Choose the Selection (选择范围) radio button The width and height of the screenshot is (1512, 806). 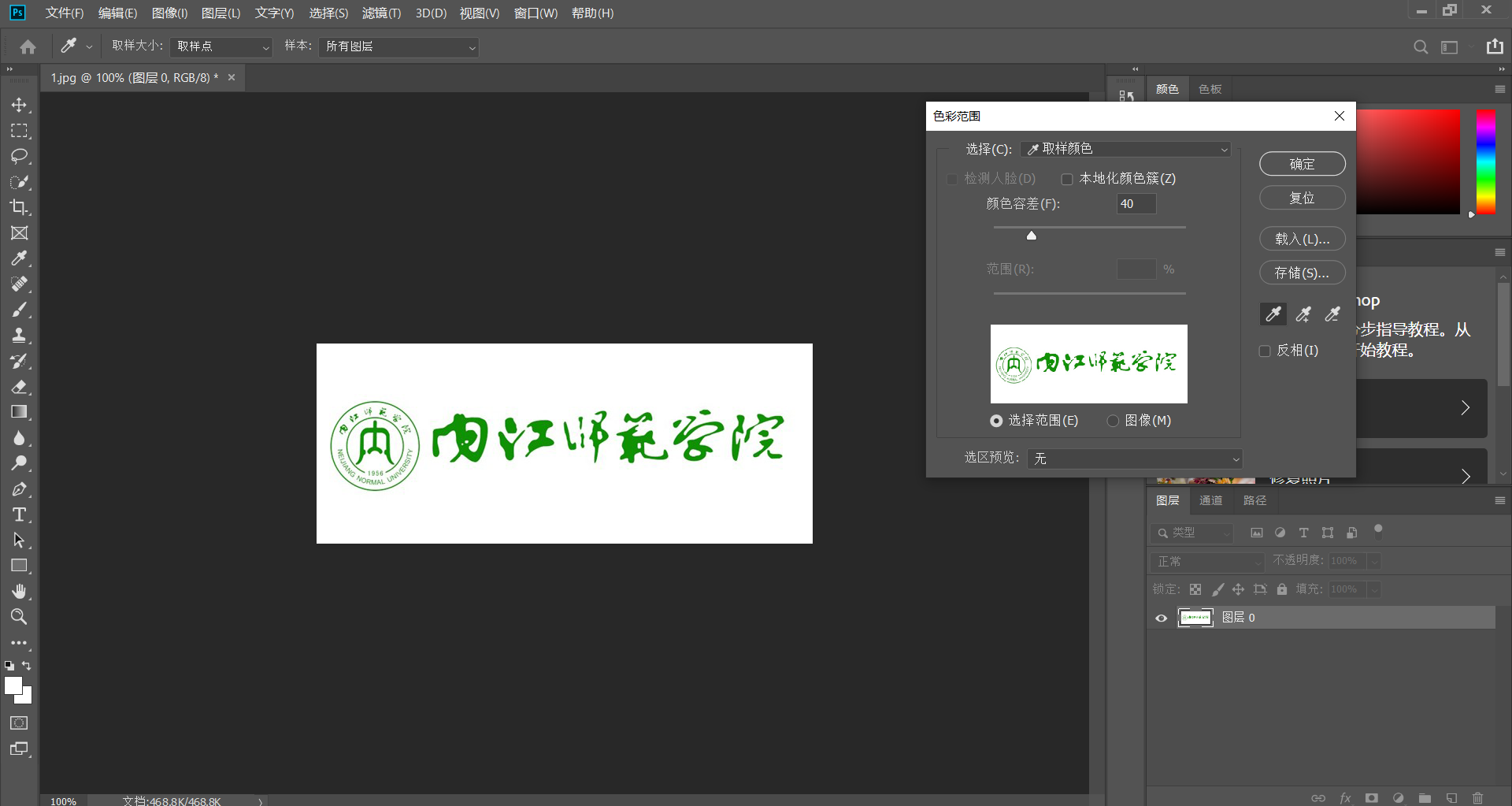[x=996, y=421]
